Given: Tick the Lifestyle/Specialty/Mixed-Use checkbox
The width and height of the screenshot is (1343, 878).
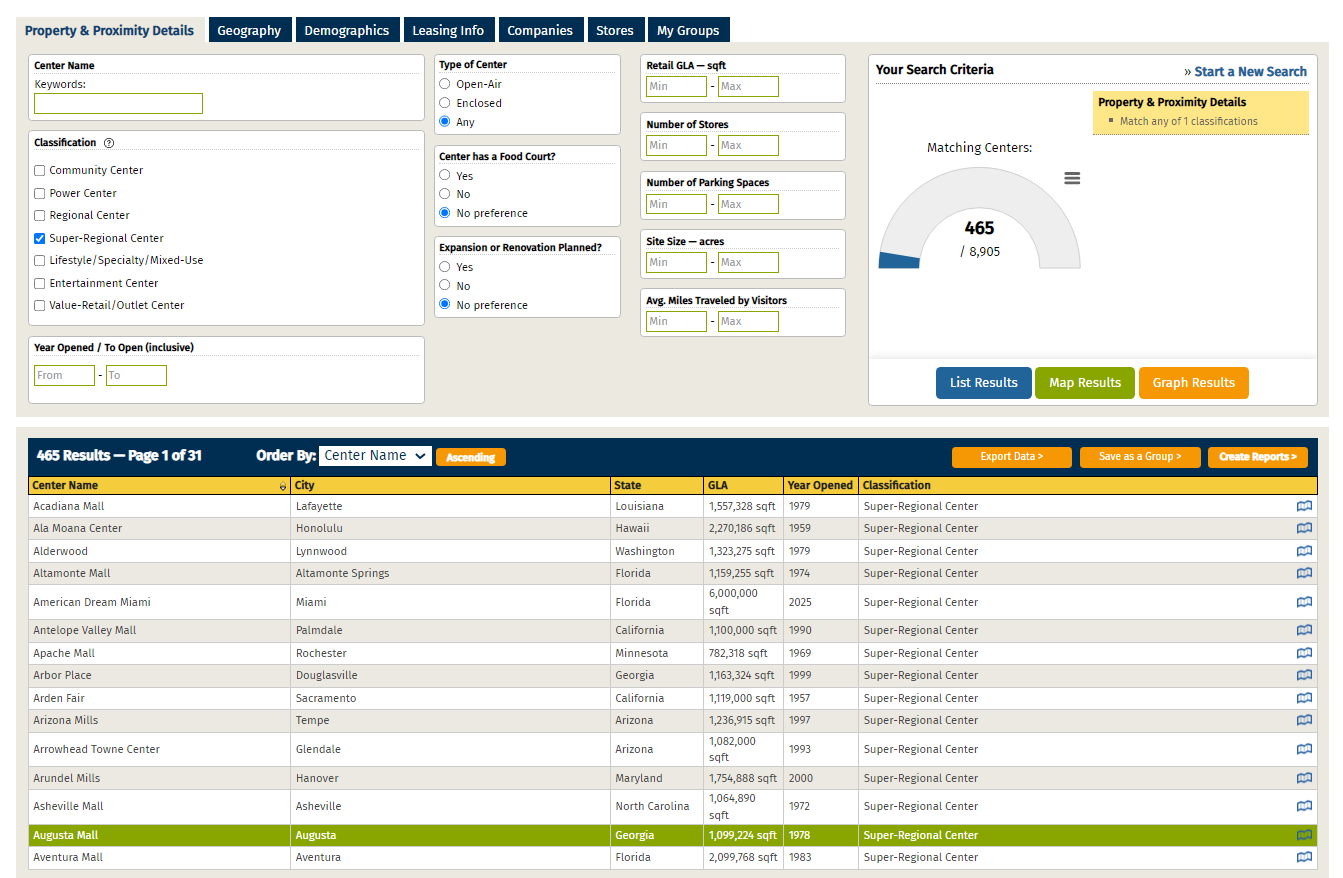Looking at the screenshot, I should (40, 261).
